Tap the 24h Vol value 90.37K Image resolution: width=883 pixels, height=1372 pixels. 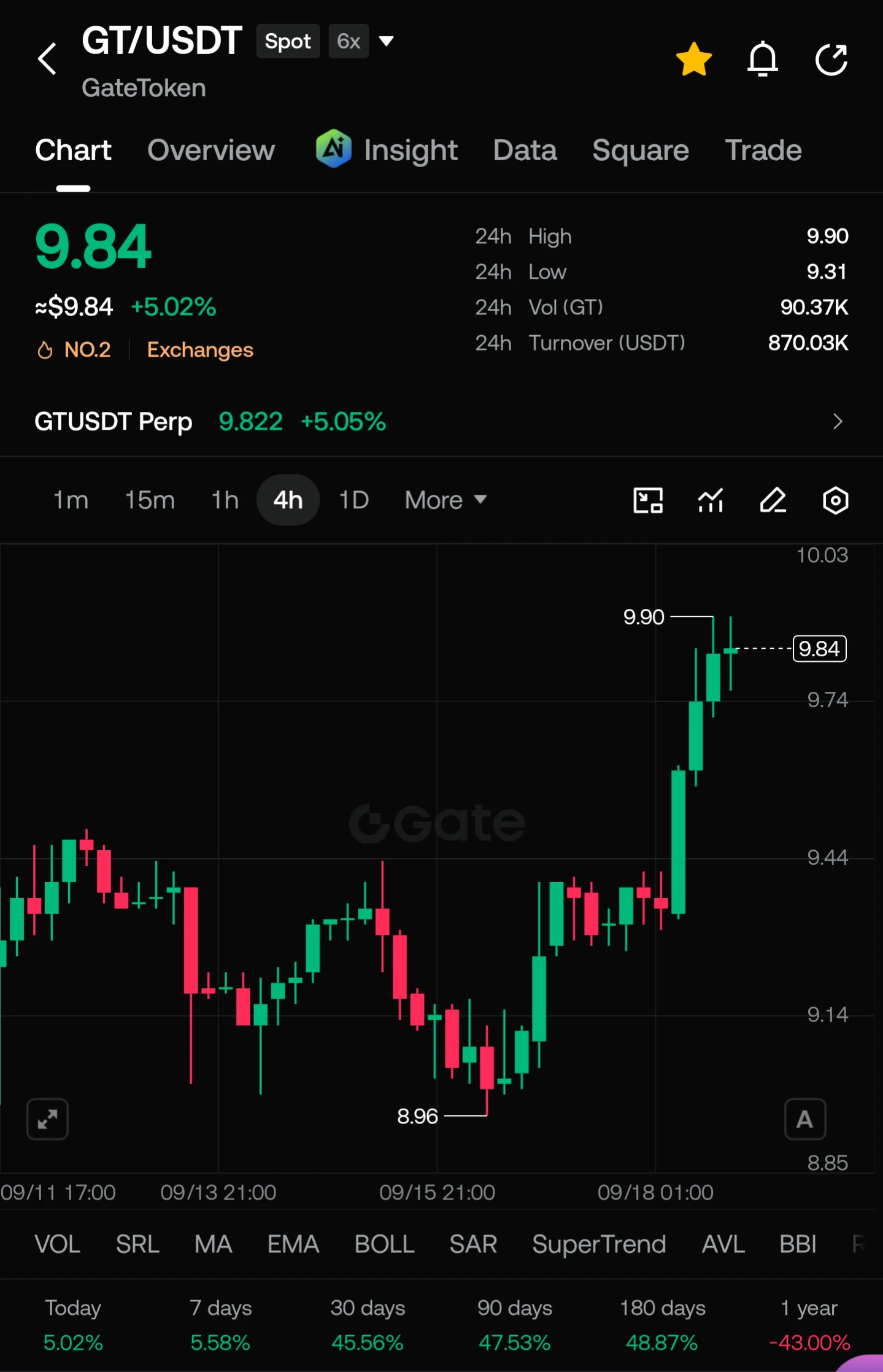pyautogui.click(x=814, y=308)
